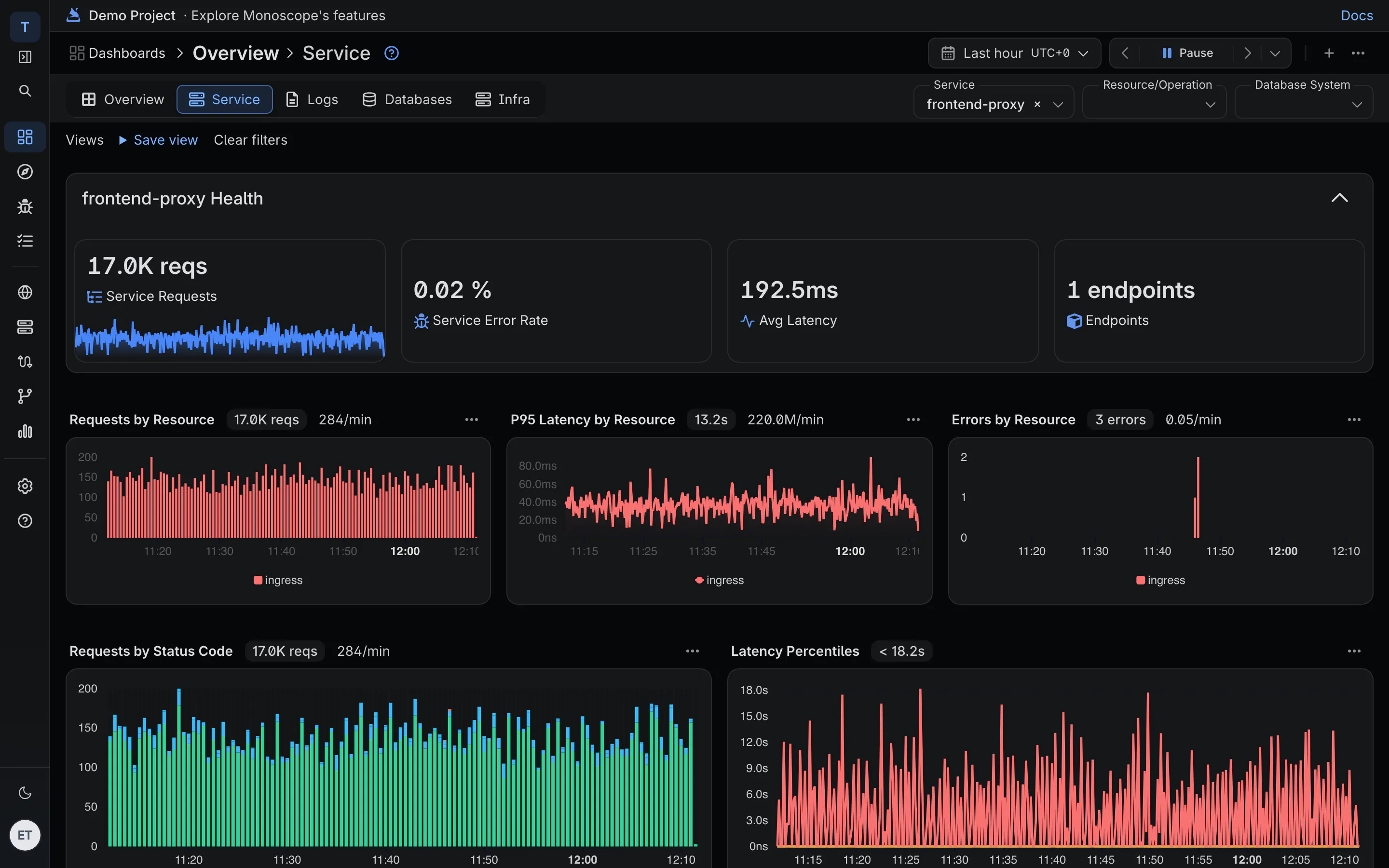
Task: Toggle dark mode with the moon icon
Action: [25, 793]
